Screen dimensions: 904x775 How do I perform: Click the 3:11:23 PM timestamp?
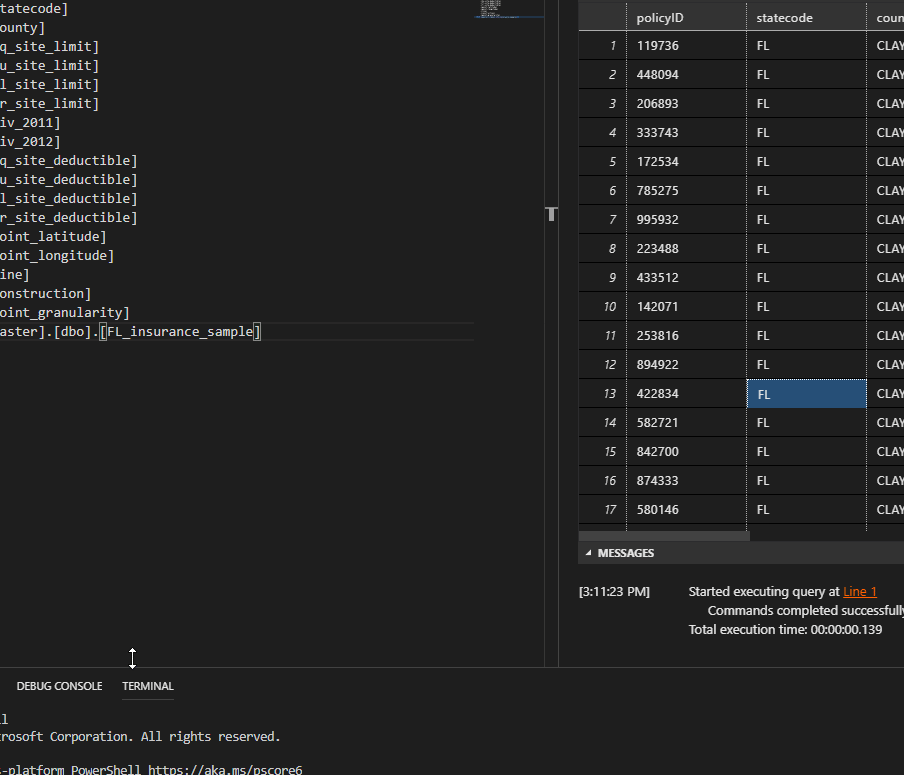tap(614, 592)
